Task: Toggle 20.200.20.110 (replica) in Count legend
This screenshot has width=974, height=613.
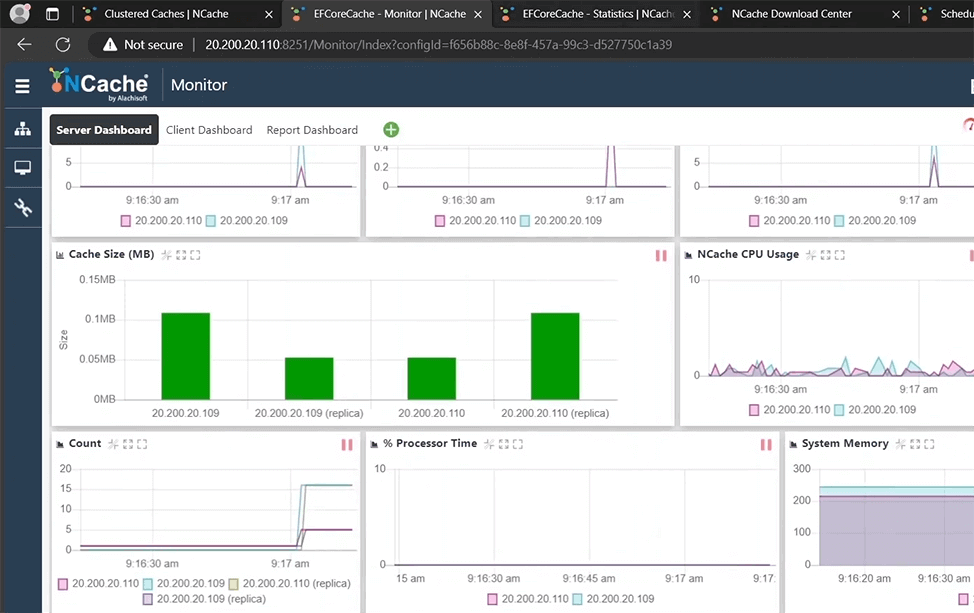Action: [289, 584]
